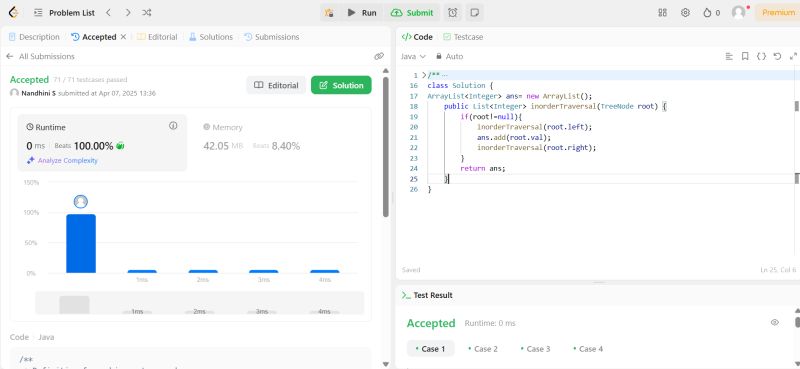Expand the folded comment on line 1
This screenshot has height=369, width=800.
[424, 75]
